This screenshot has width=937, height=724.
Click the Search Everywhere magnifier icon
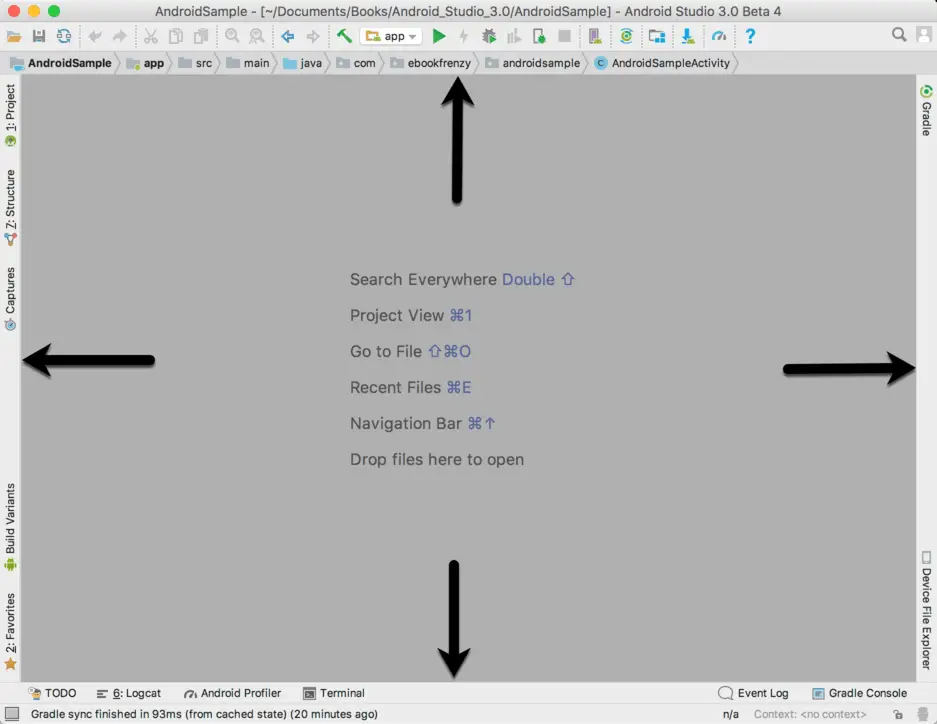pyautogui.click(x=899, y=36)
